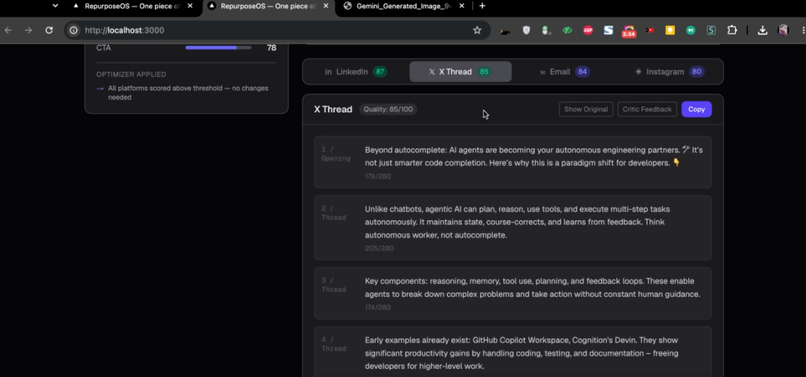
Task: Close the Gemini_Generated_Image tab
Action: (x=462, y=6)
